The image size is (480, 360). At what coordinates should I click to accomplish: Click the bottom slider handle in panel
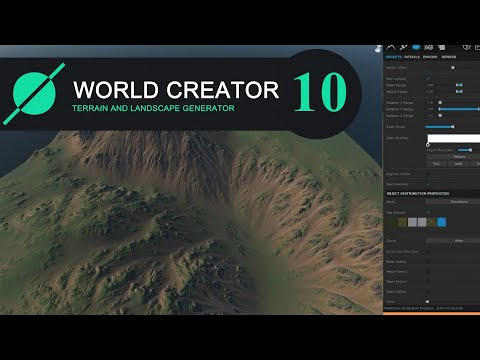(x=428, y=302)
